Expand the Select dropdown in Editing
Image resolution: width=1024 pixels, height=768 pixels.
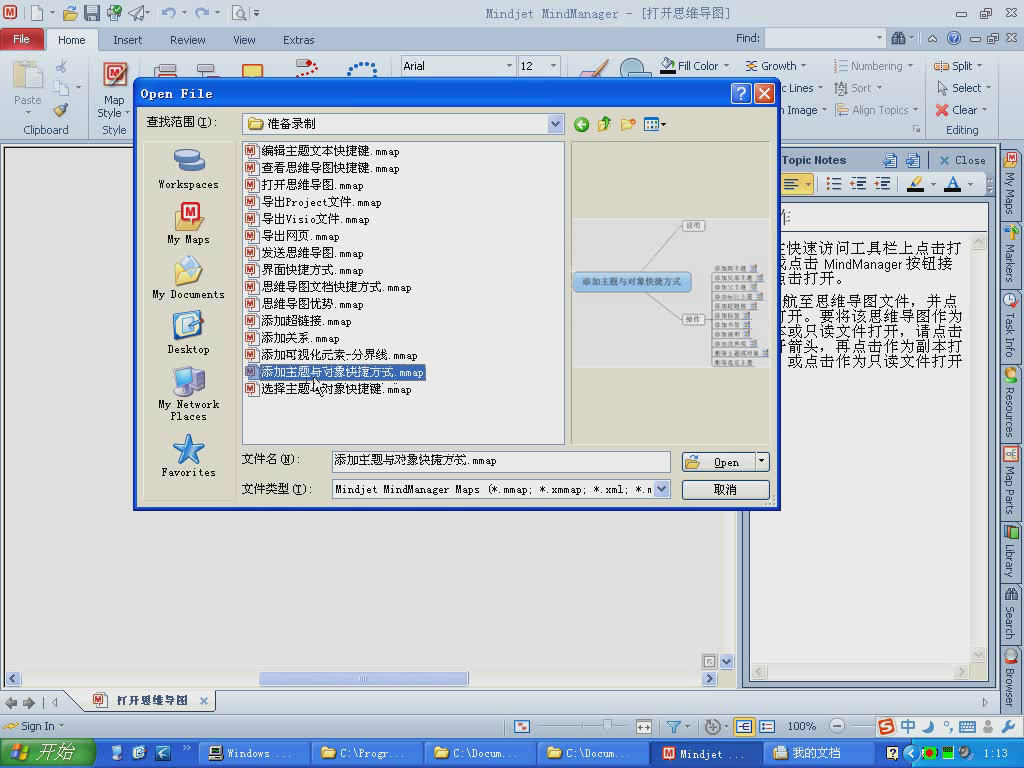(988, 88)
